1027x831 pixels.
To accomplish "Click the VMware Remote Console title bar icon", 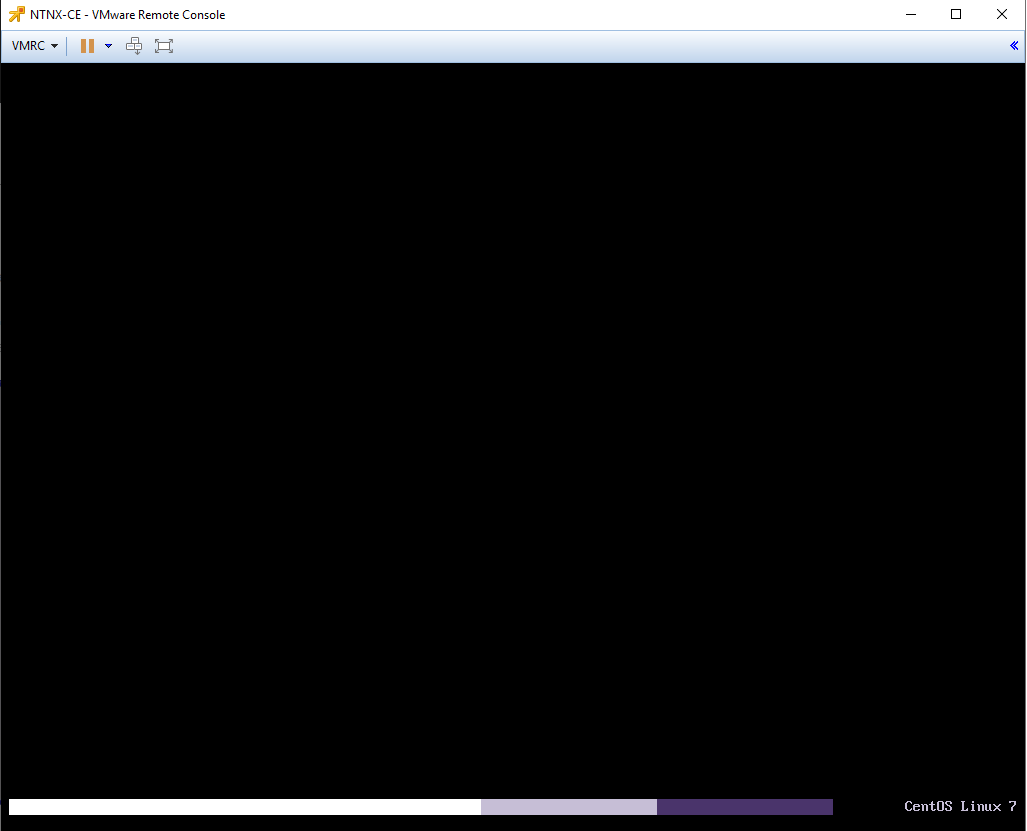I will click(x=17, y=15).
